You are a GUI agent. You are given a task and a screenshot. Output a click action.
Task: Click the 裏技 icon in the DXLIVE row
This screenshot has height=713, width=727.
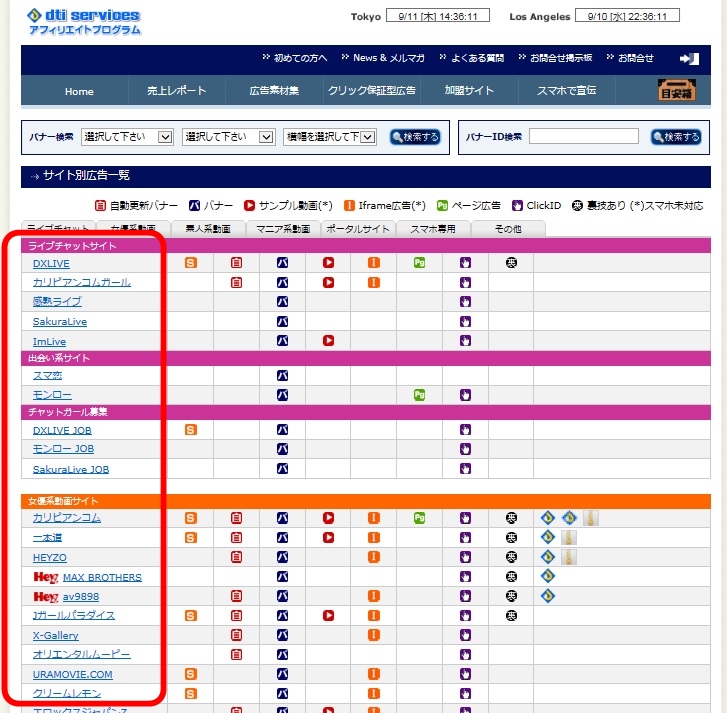[x=511, y=263]
